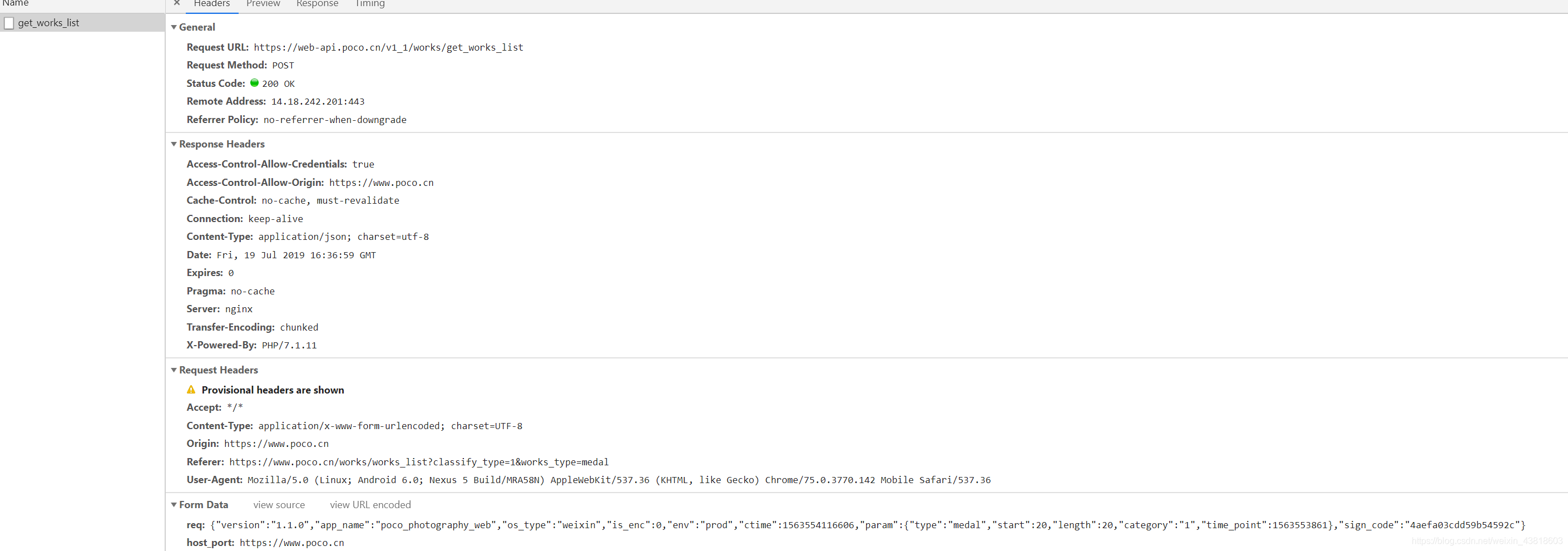Click the green status code indicator
The image size is (1568, 551).
tap(254, 83)
